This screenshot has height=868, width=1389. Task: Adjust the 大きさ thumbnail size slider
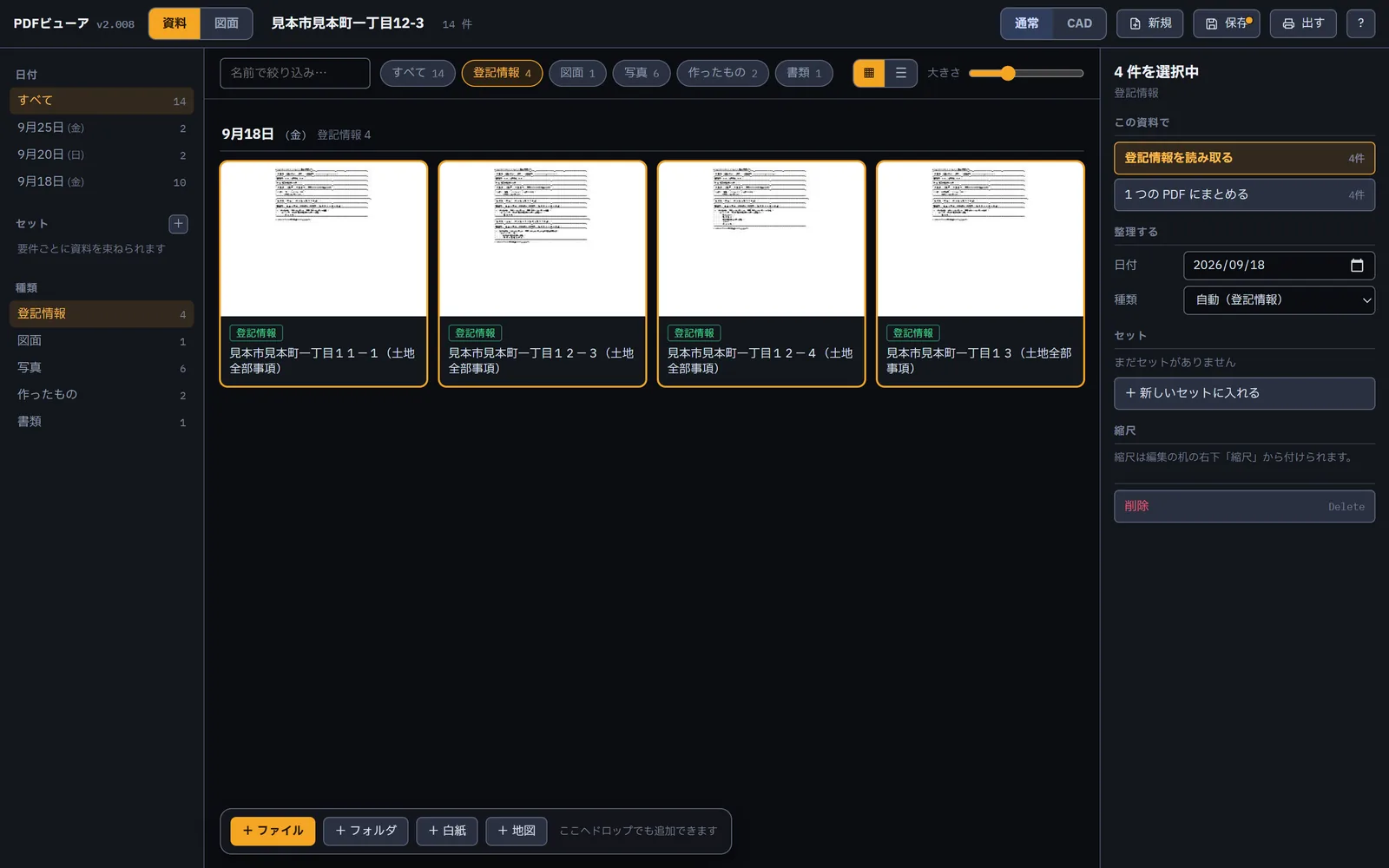[1026, 73]
